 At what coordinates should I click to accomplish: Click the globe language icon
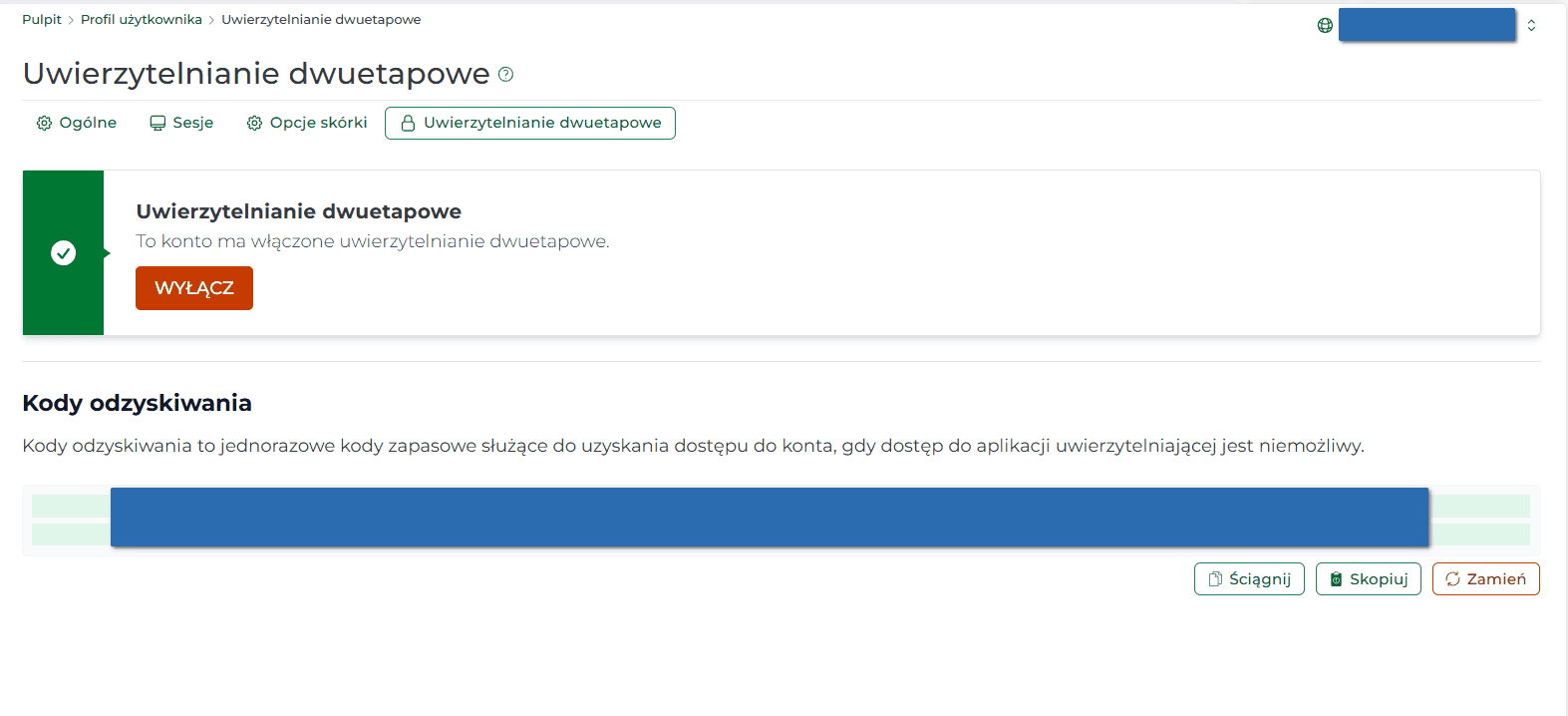(1325, 26)
